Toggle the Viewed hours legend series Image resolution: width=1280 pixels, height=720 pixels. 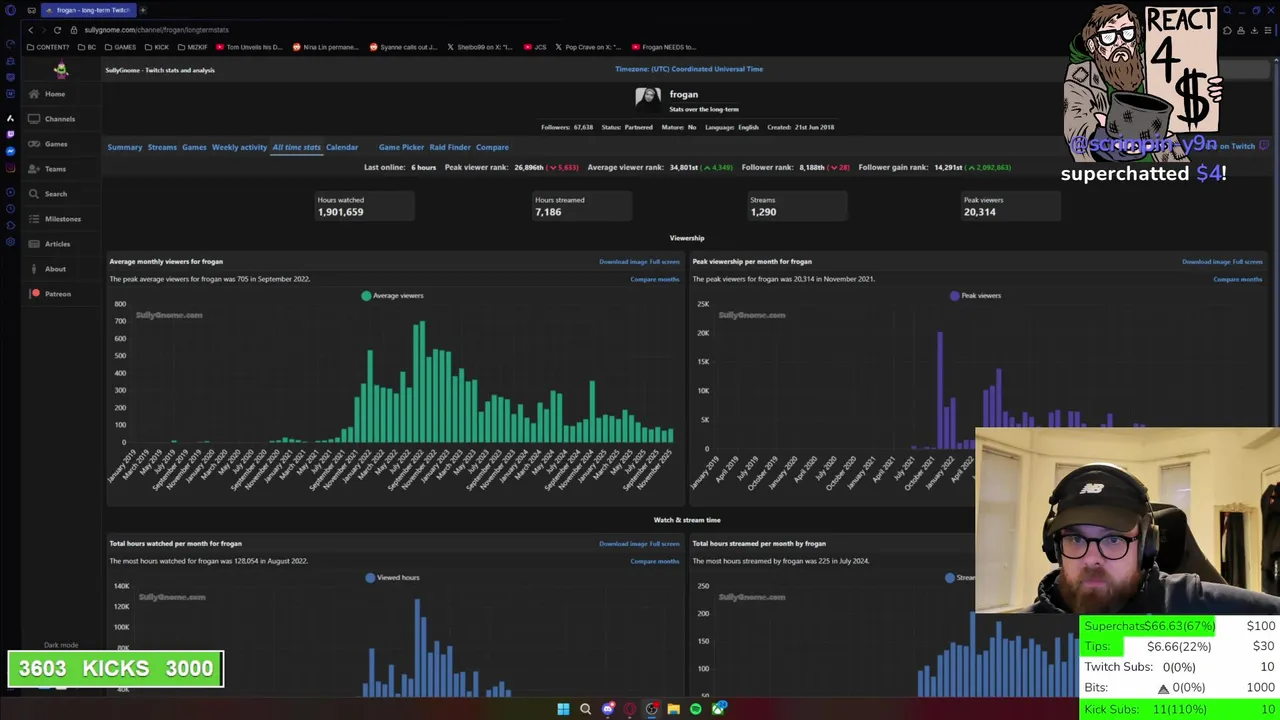point(392,577)
